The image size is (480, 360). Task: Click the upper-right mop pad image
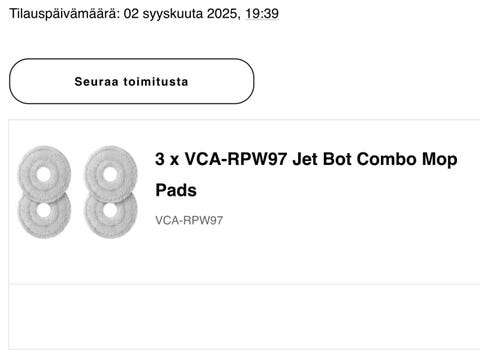[111, 174]
